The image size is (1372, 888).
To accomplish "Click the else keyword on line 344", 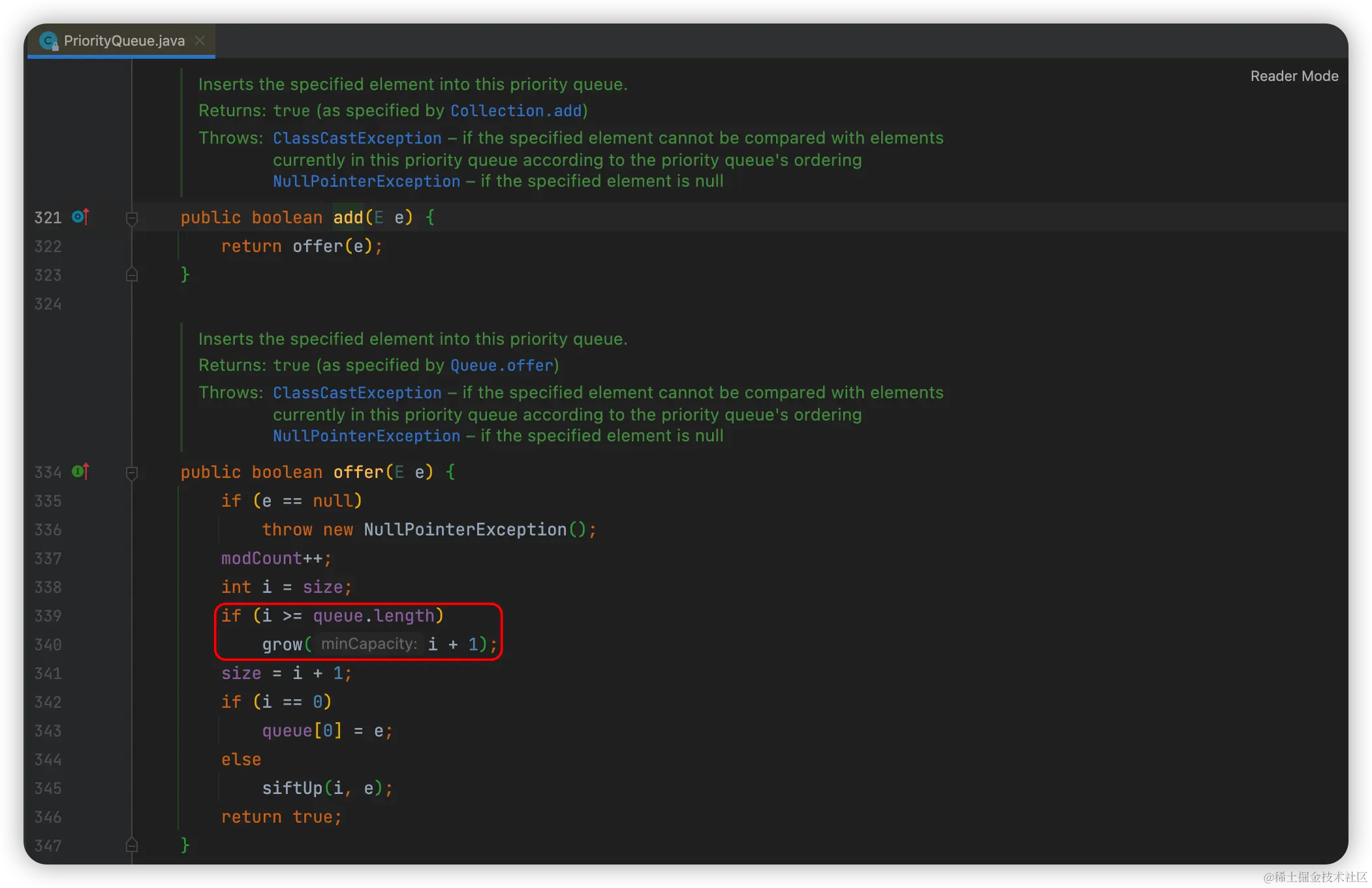I will [241, 760].
